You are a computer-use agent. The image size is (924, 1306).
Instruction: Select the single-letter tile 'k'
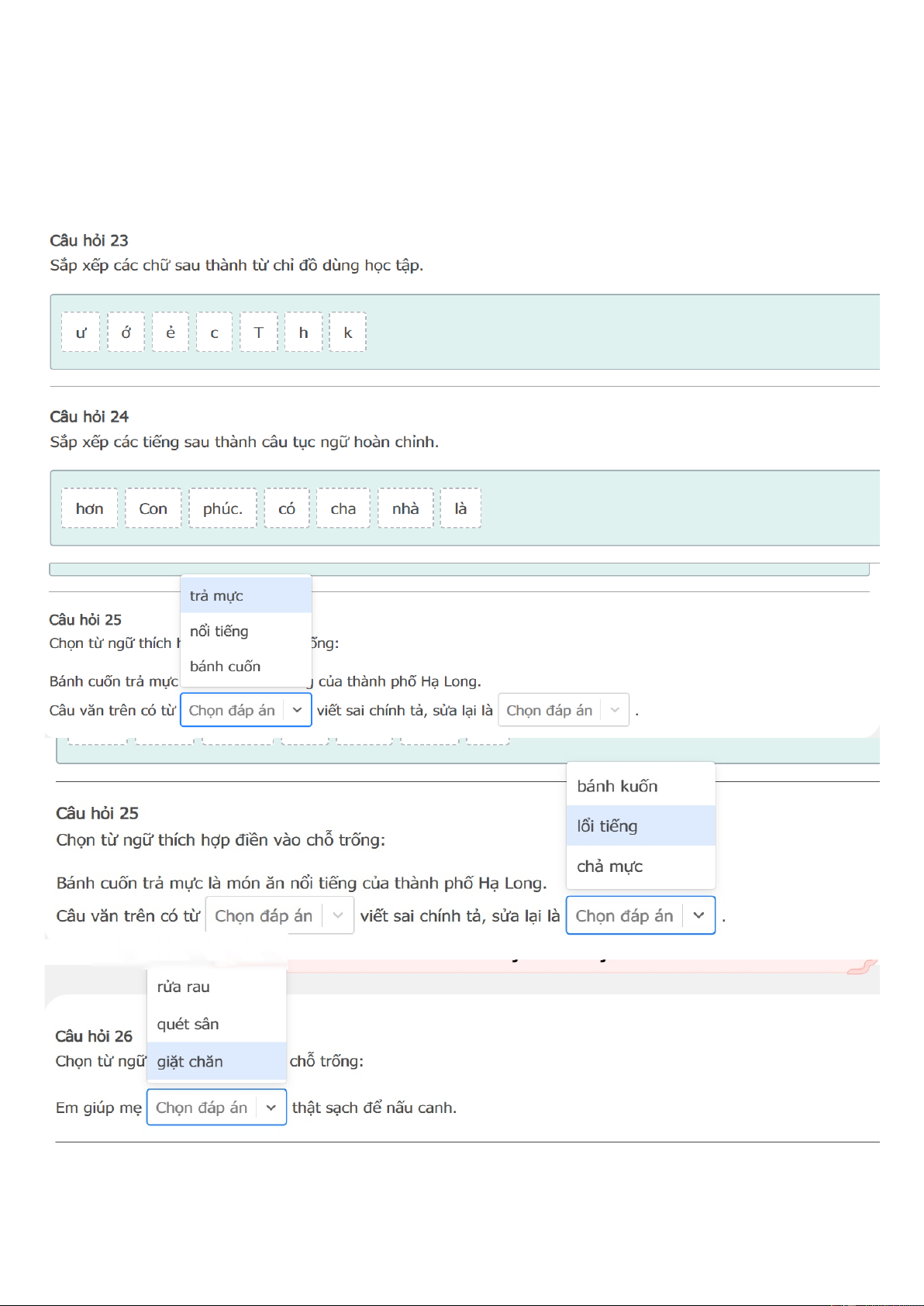tap(348, 333)
